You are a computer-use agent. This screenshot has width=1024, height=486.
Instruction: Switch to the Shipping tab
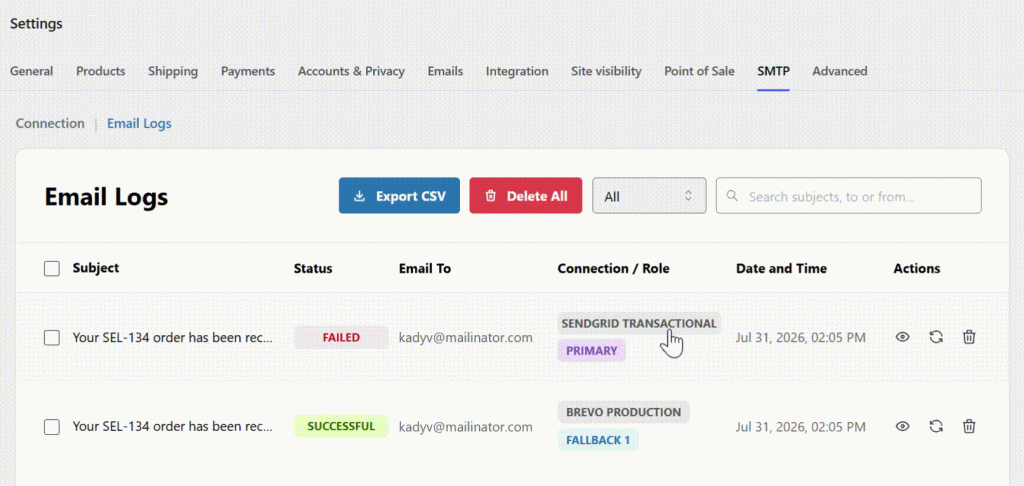click(173, 71)
